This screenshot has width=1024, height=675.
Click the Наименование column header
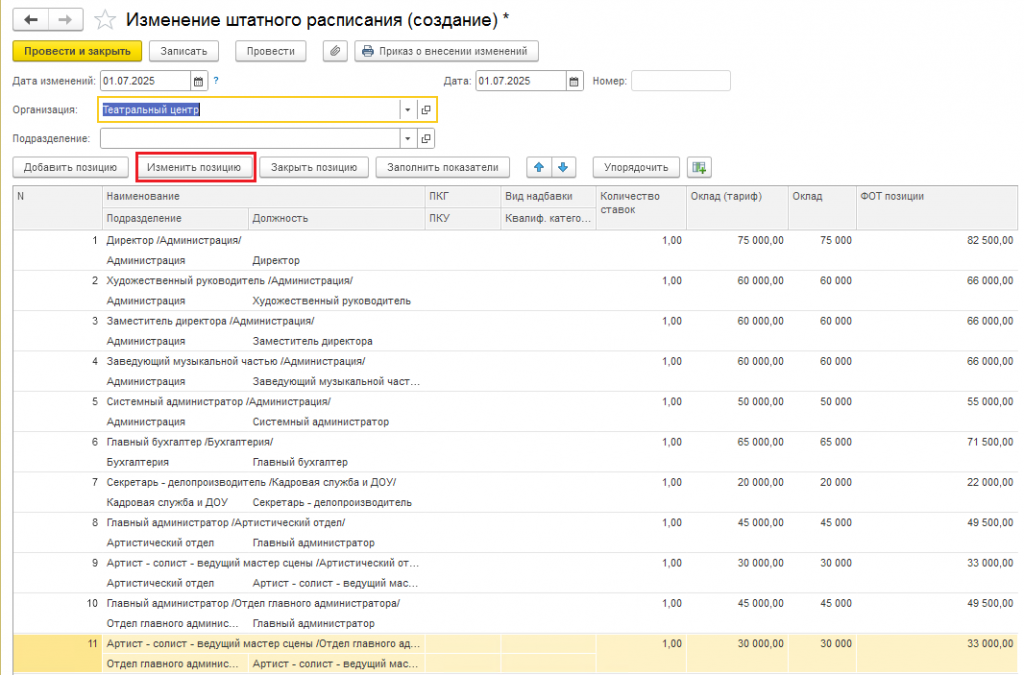pyautogui.click(x=264, y=196)
